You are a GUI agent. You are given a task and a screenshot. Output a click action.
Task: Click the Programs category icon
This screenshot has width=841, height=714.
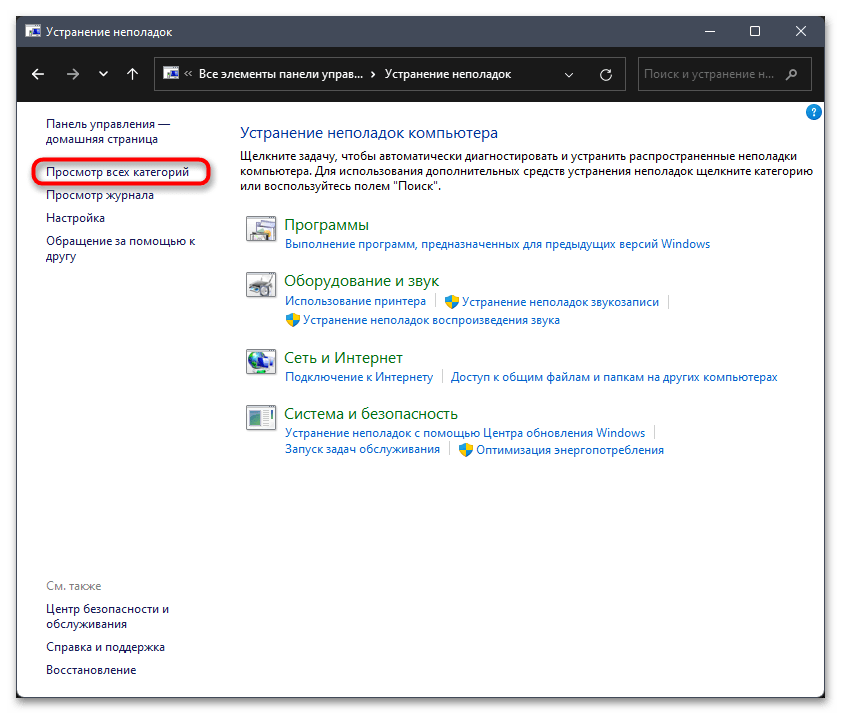[261, 229]
